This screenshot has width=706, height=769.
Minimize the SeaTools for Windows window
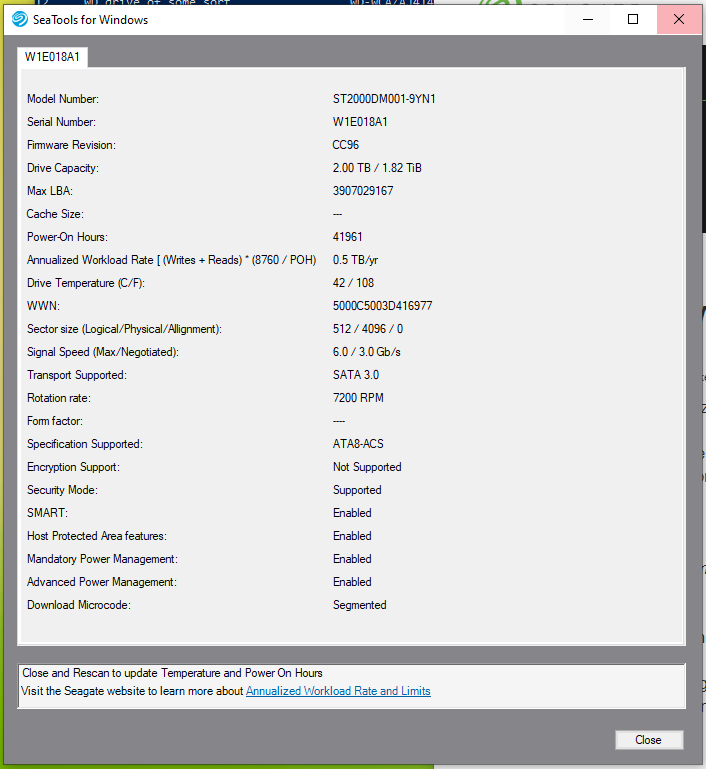[586, 19]
